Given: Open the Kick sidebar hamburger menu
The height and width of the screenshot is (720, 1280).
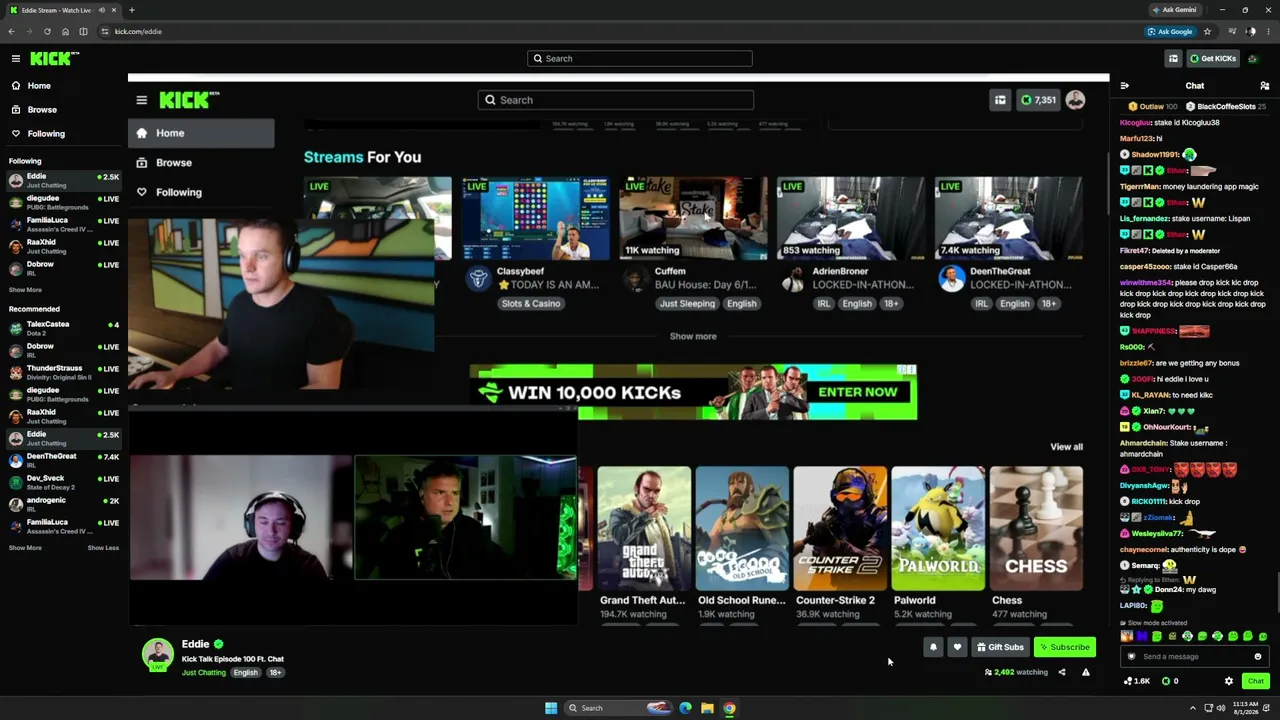Looking at the screenshot, I should click(16, 59).
